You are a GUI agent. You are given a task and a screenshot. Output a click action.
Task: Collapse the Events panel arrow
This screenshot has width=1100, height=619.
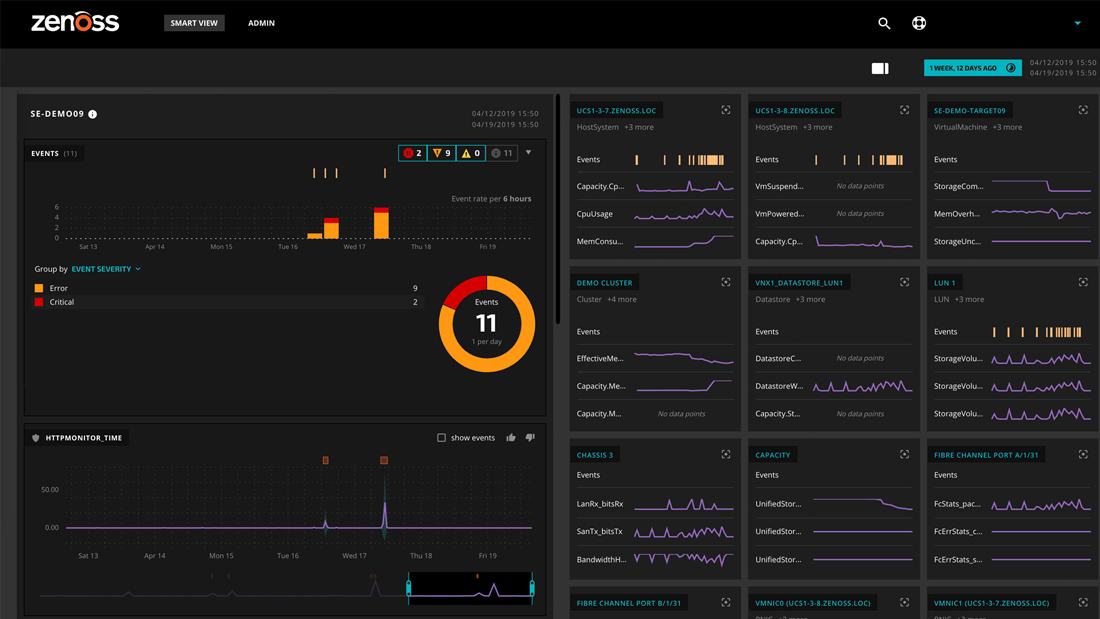[529, 153]
